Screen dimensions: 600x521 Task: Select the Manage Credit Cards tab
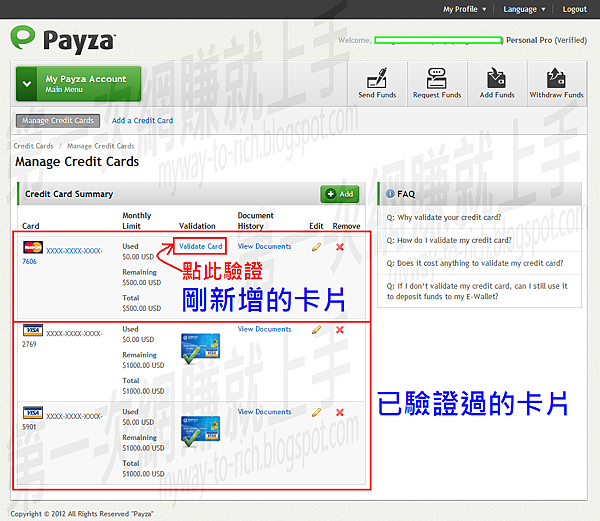coord(58,120)
